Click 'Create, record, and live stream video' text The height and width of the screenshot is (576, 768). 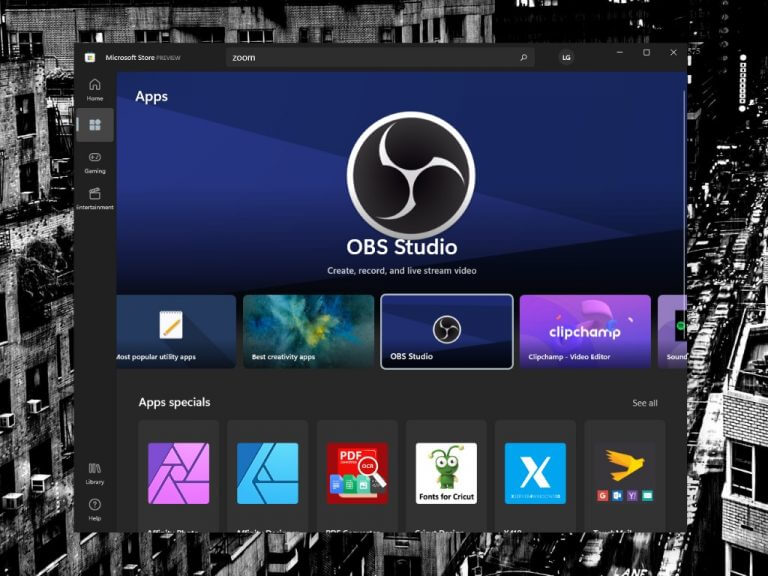(402, 270)
